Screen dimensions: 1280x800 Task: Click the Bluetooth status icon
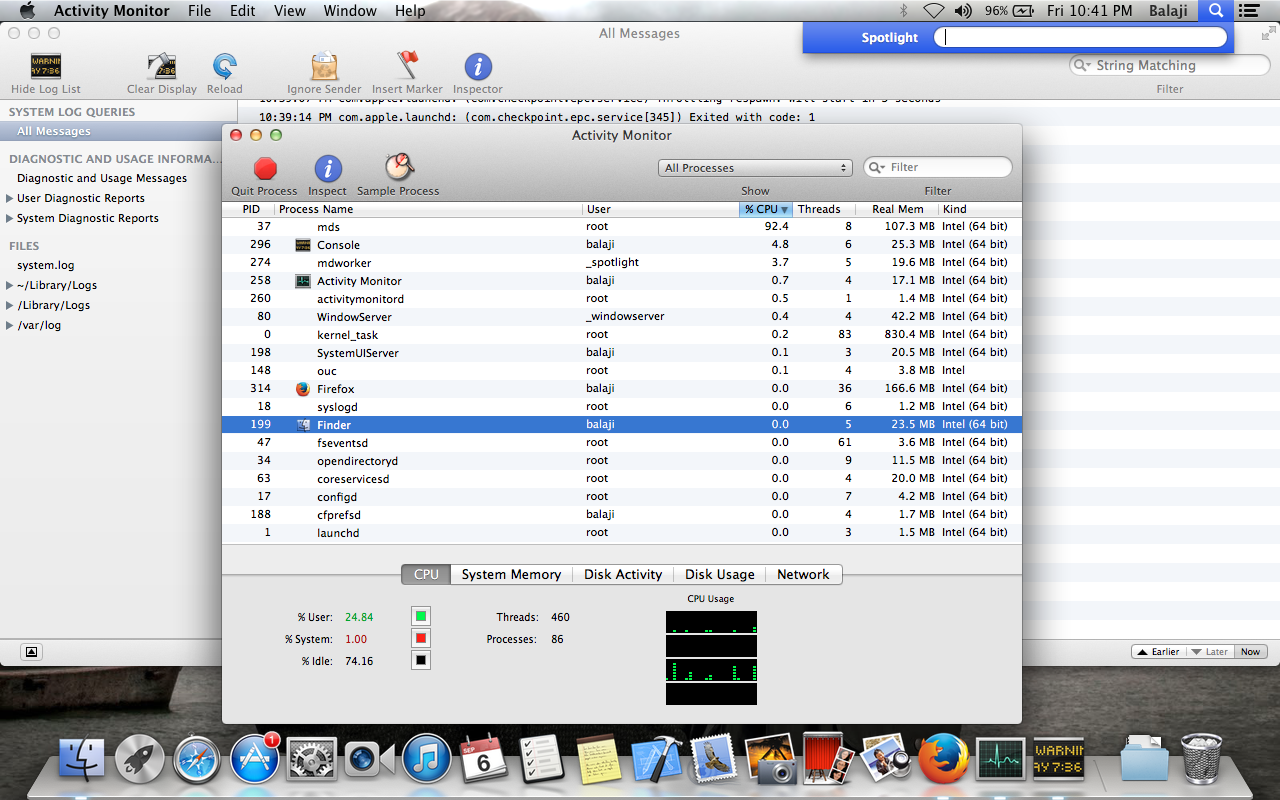pos(904,11)
